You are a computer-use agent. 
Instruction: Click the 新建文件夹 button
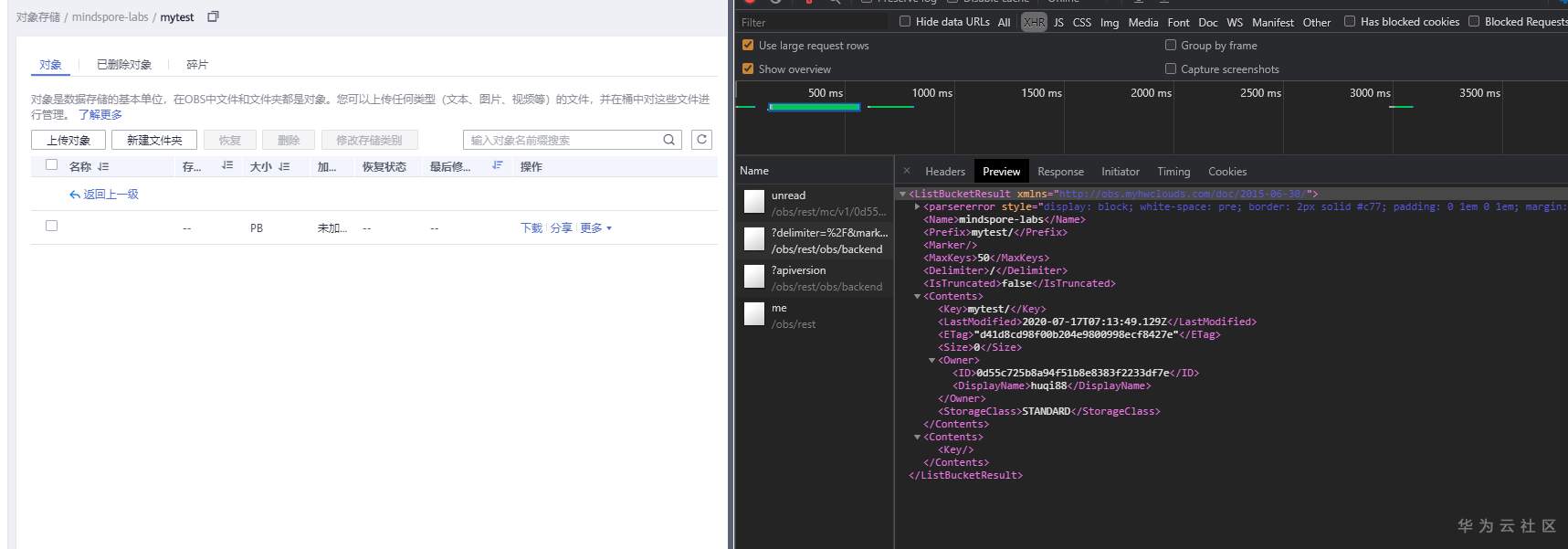pyautogui.click(x=154, y=140)
